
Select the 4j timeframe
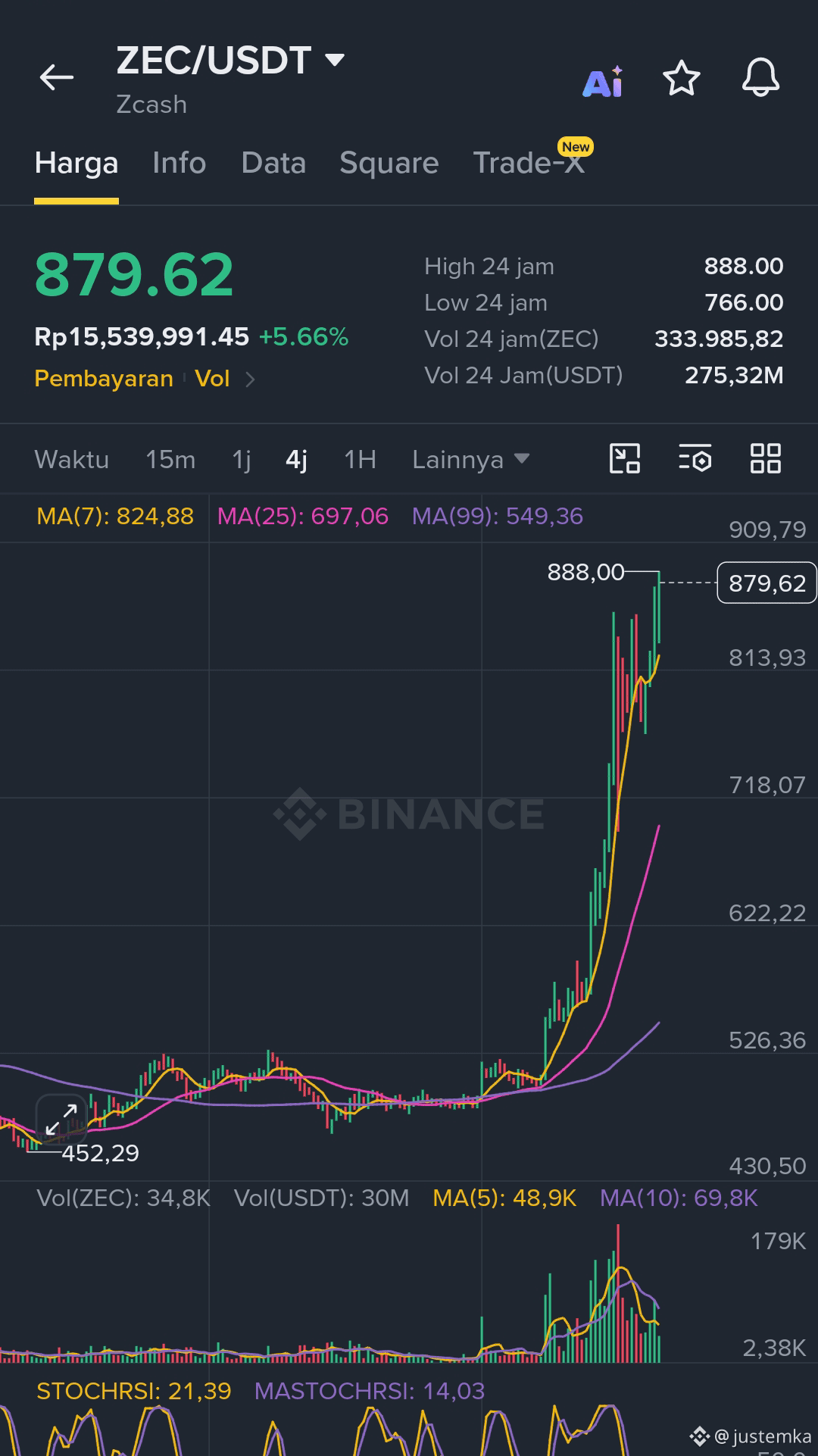(297, 460)
